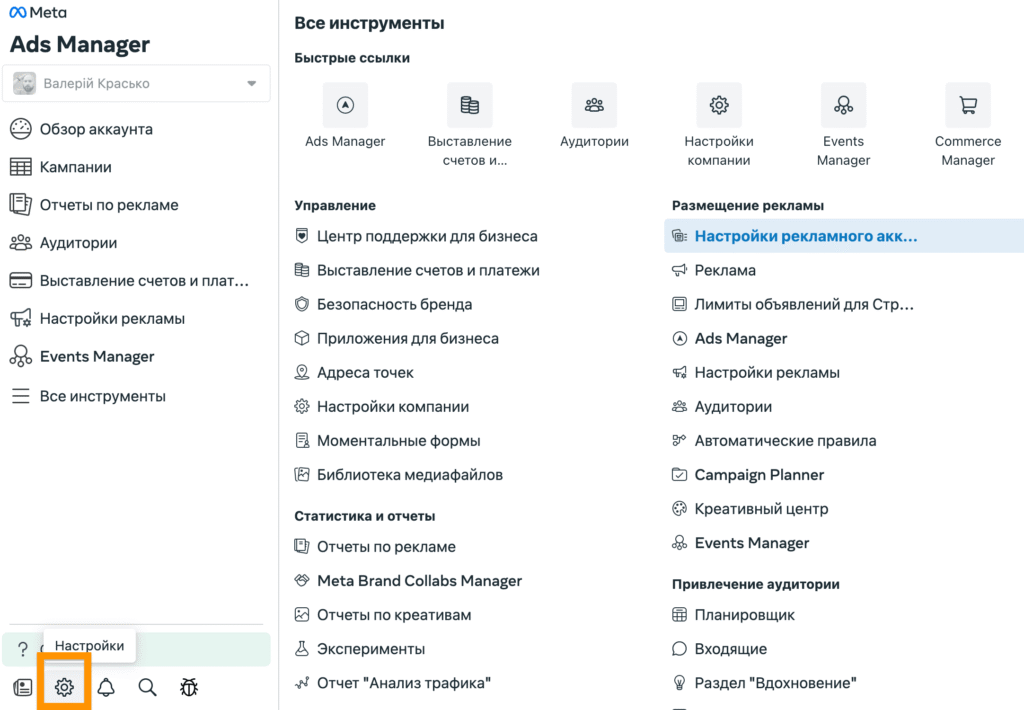This screenshot has width=1024, height=710.
Task: Click the bug report icon
Action: point(189,687)
